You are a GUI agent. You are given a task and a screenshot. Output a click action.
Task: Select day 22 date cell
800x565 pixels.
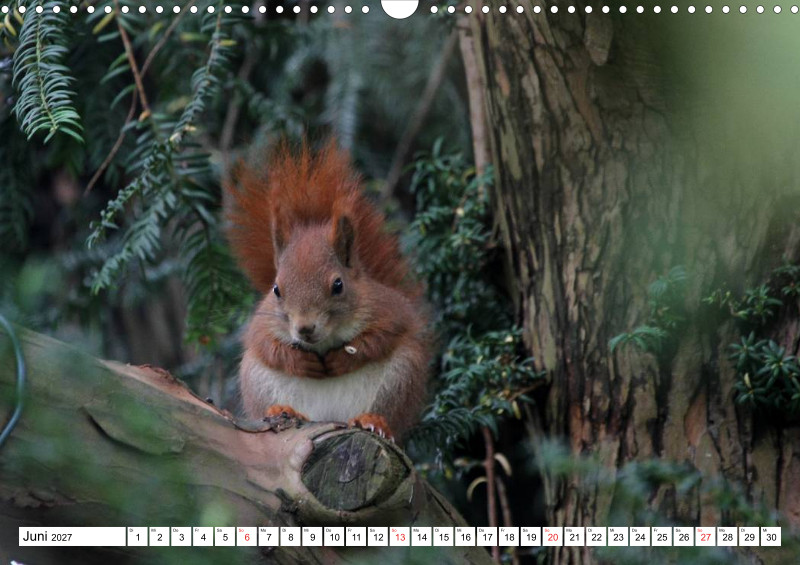(596, 537)
